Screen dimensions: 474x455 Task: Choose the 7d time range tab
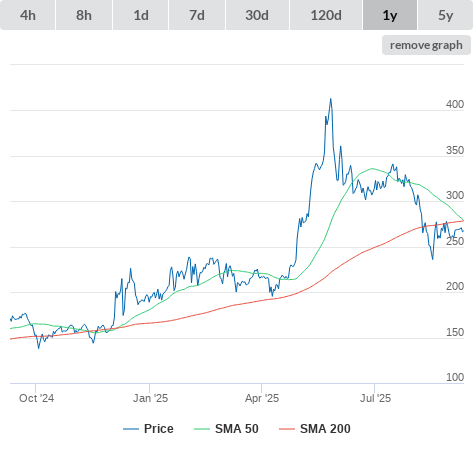tap(197, 15)
